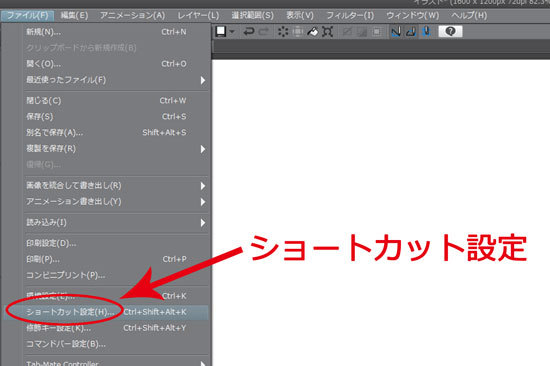Toggle the Snap to Special Ruler icon
This screenshot has width=550, height=366.
(x=411, y=32)
